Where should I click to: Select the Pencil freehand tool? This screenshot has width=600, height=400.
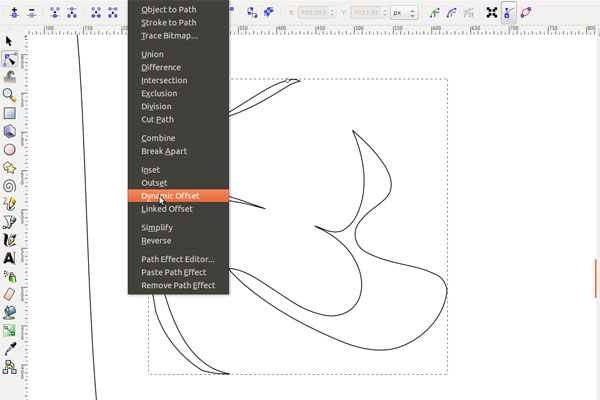(x=10, y=204)
